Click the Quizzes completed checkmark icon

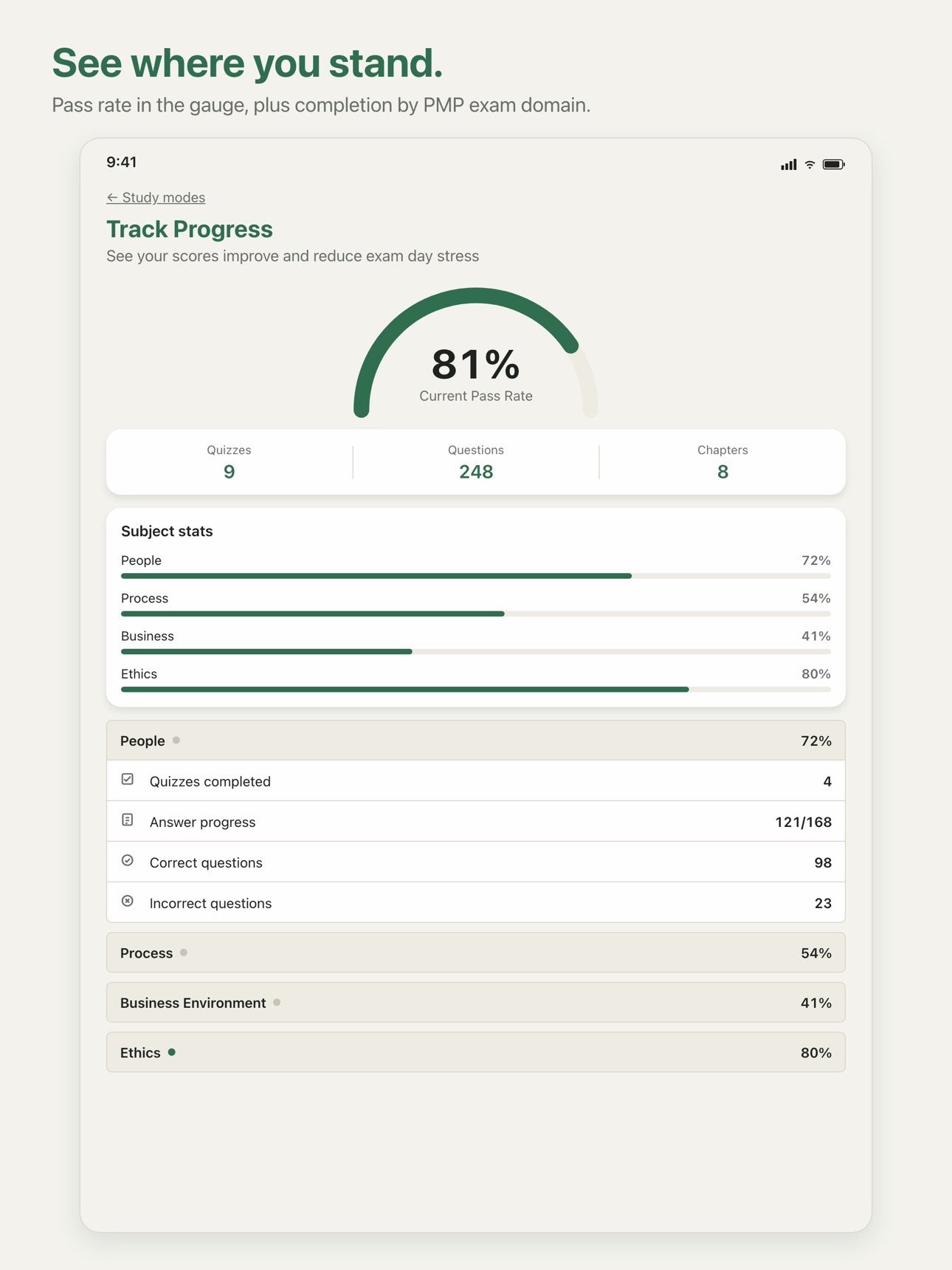(x=128, y=780)
